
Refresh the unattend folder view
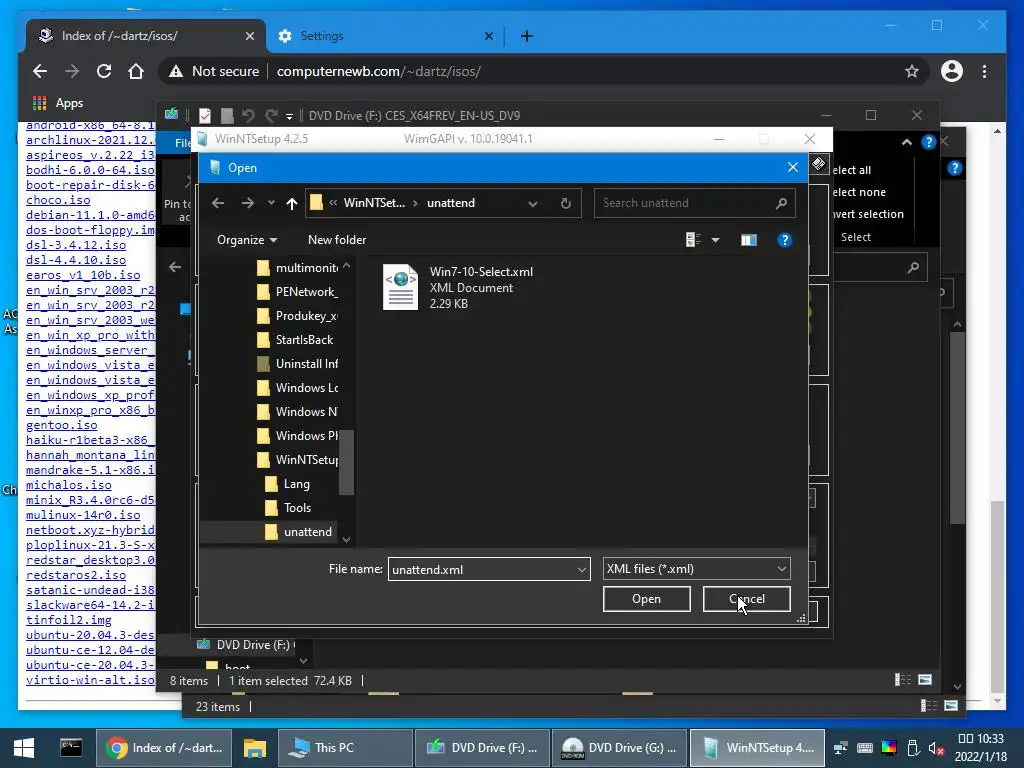point(566,203)
